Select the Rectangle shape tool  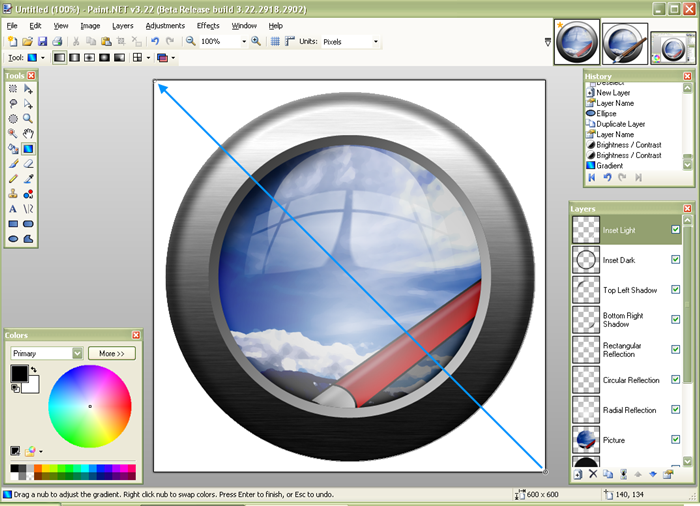point(13,224)
